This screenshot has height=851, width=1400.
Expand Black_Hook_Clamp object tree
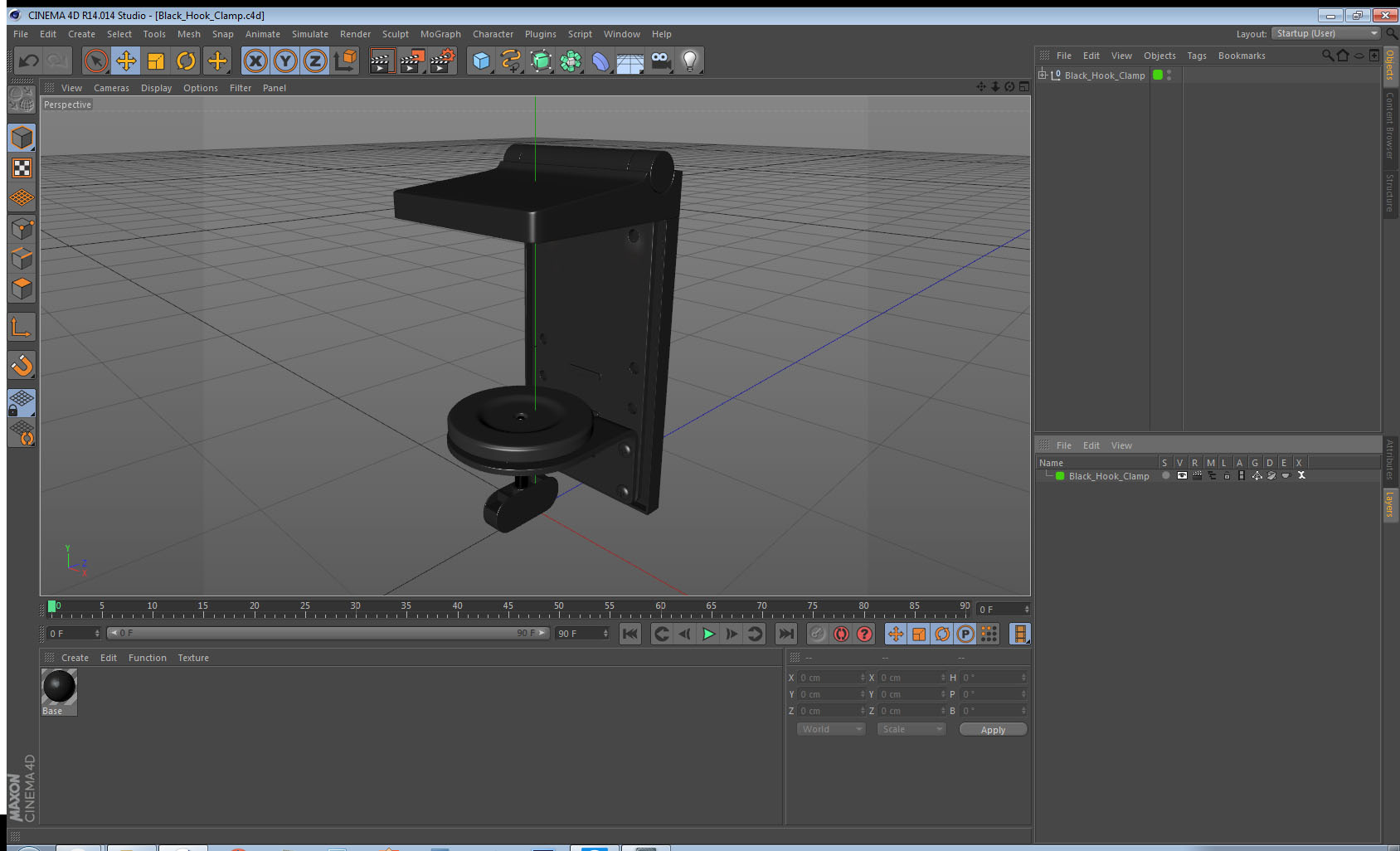coord(1043,75)
